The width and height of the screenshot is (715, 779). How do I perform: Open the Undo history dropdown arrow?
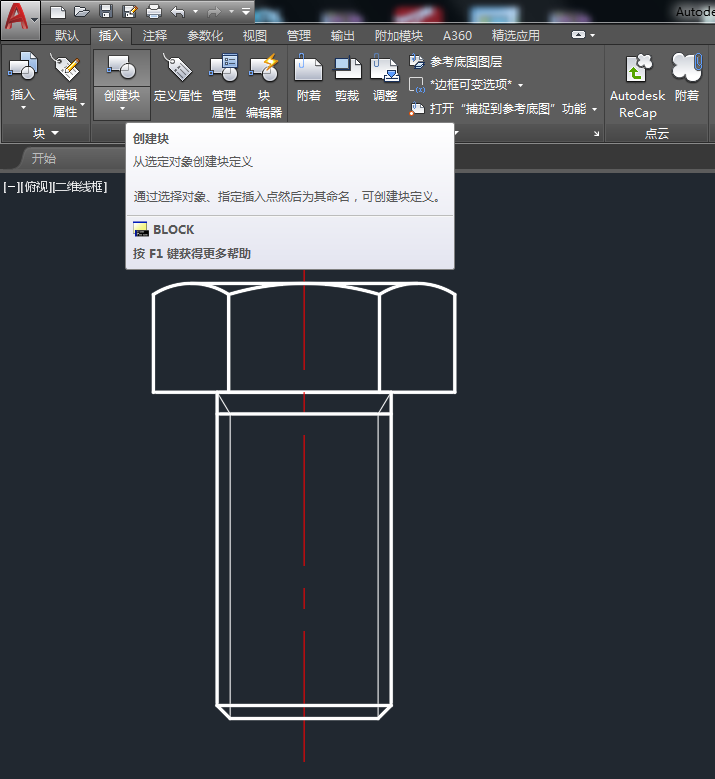tap(195, 11)
